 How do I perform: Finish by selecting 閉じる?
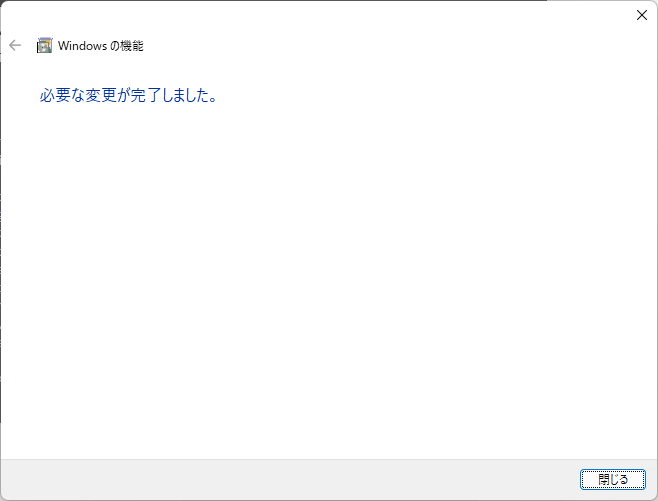coord(613,479)
